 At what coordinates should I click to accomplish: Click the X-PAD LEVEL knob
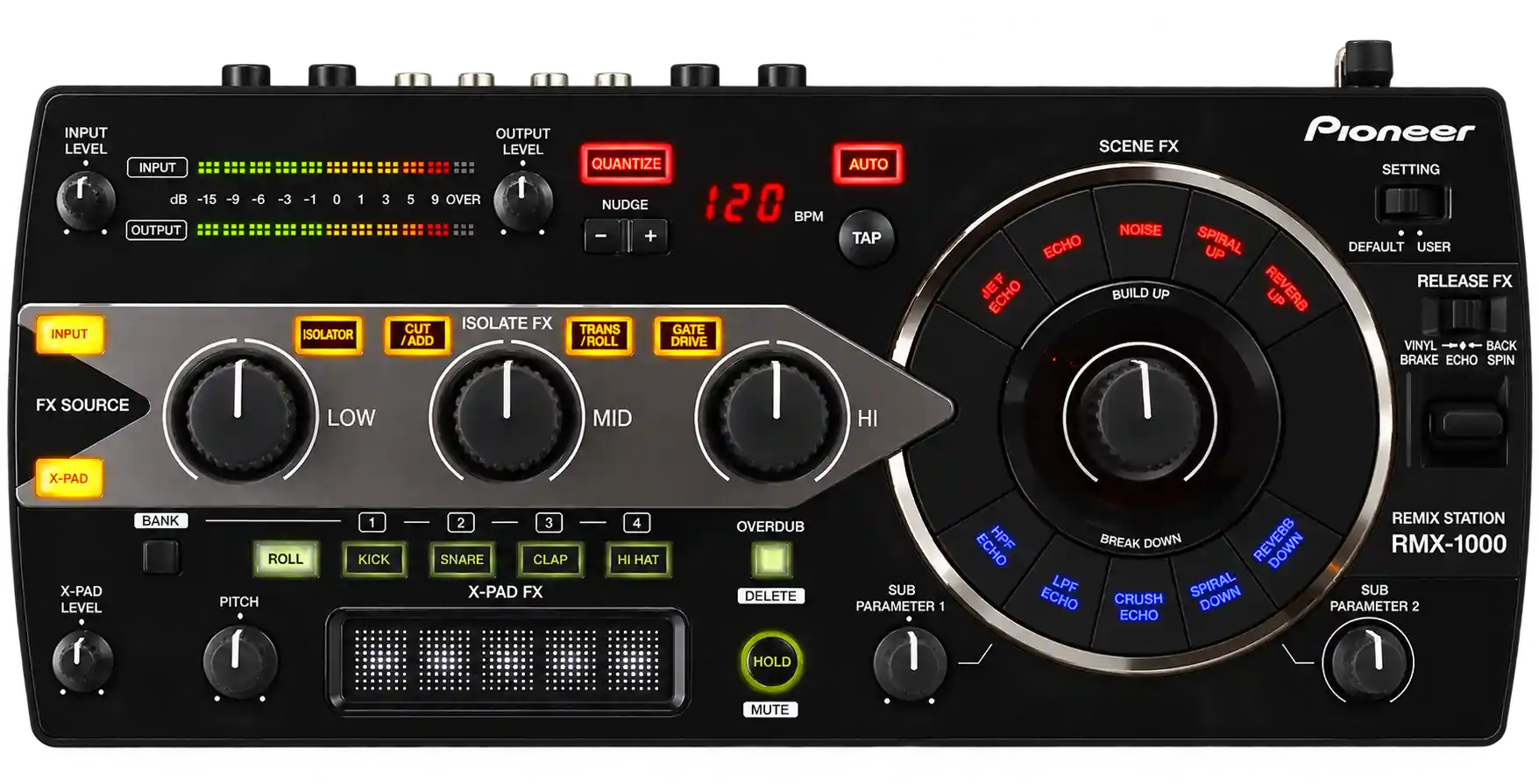(x=82, y=661)
